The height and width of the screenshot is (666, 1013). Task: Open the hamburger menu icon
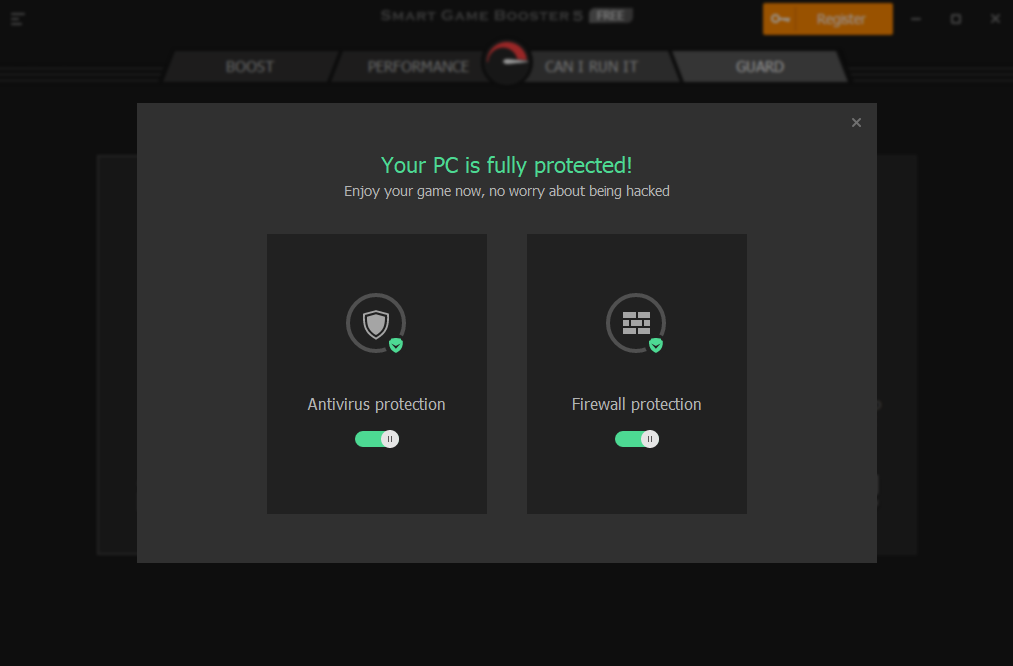[17, 19]
